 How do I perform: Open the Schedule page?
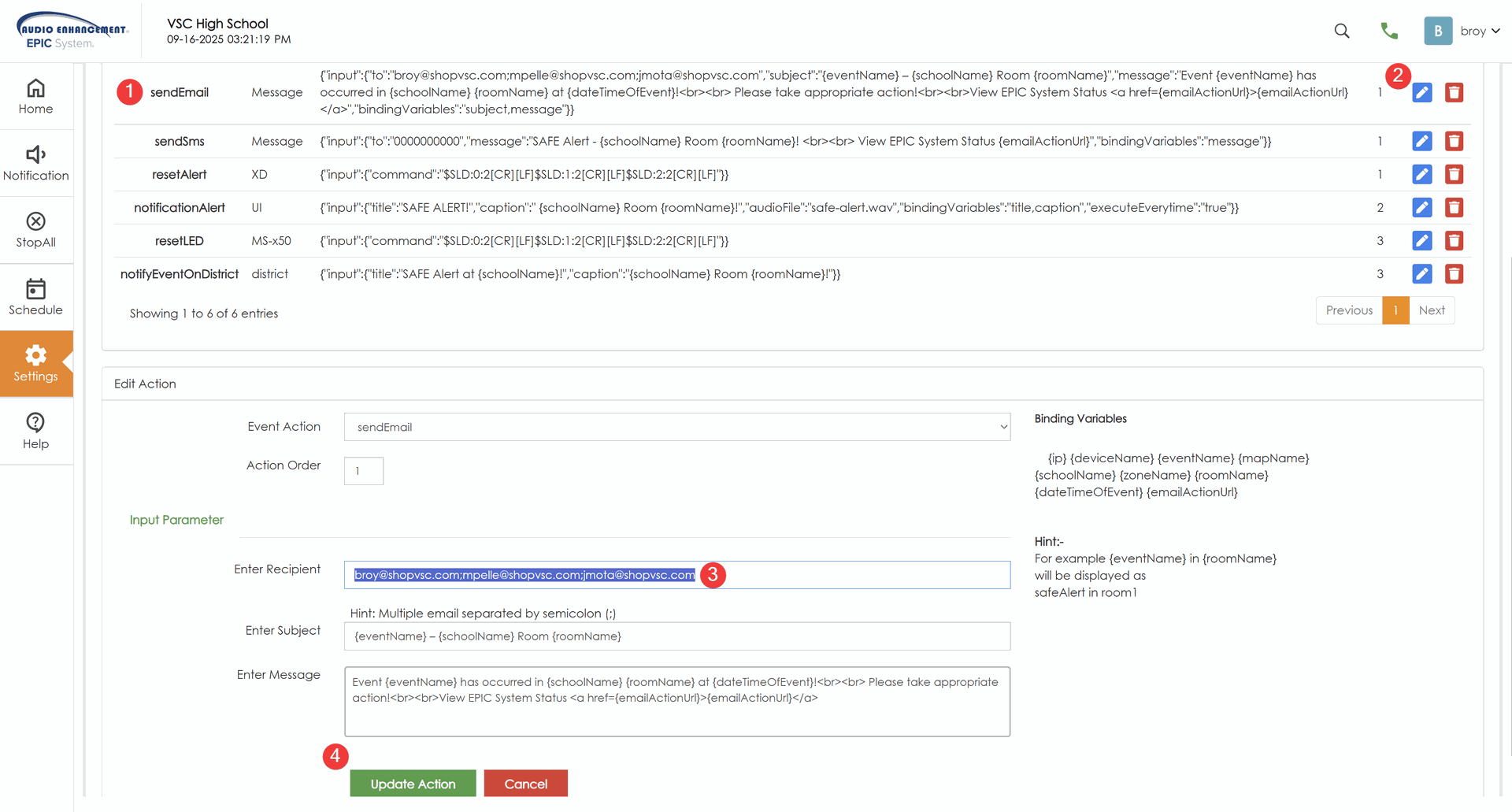(x=35, y=298)
